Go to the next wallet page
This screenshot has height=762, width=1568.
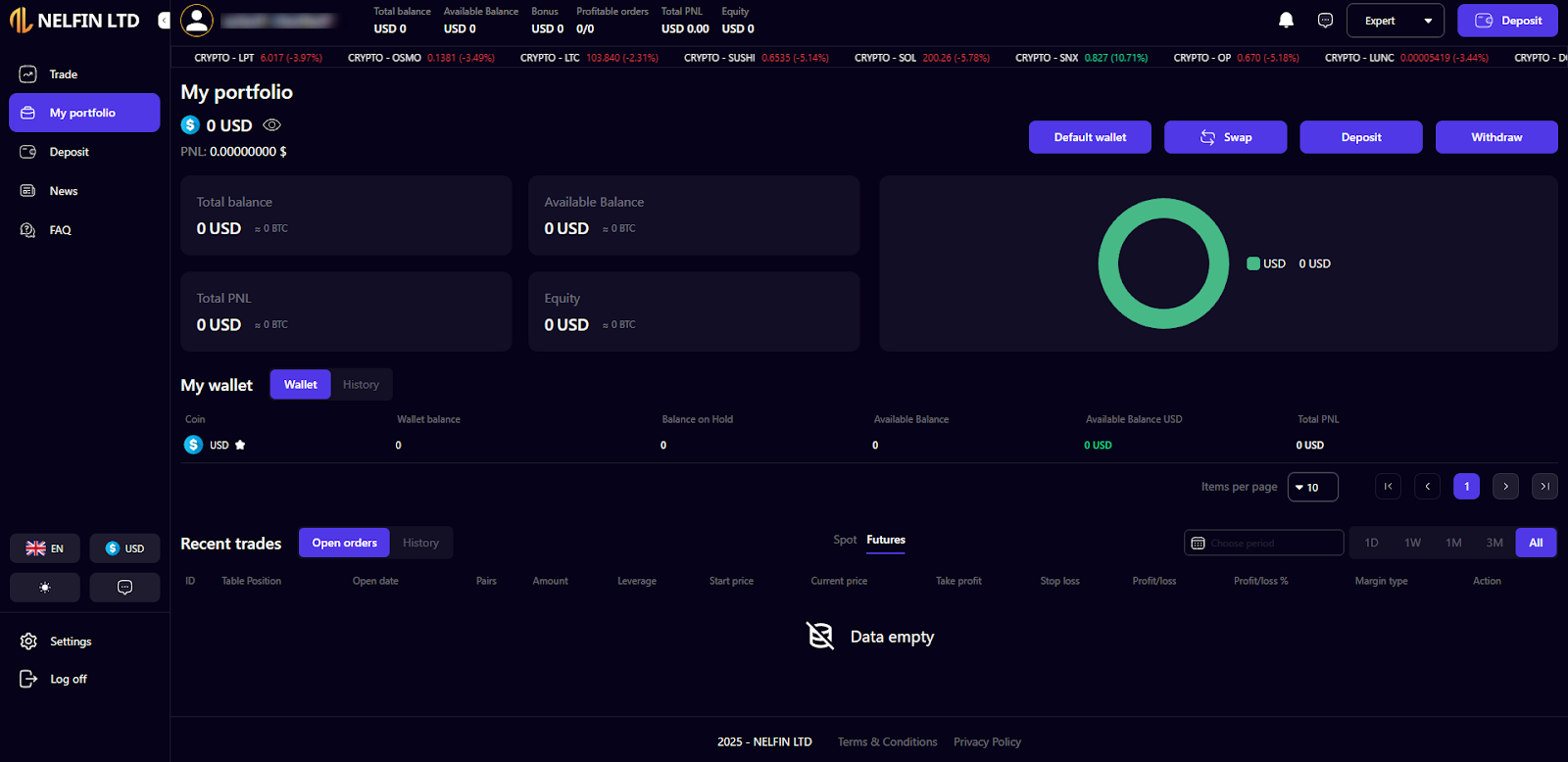point(1505,487)
